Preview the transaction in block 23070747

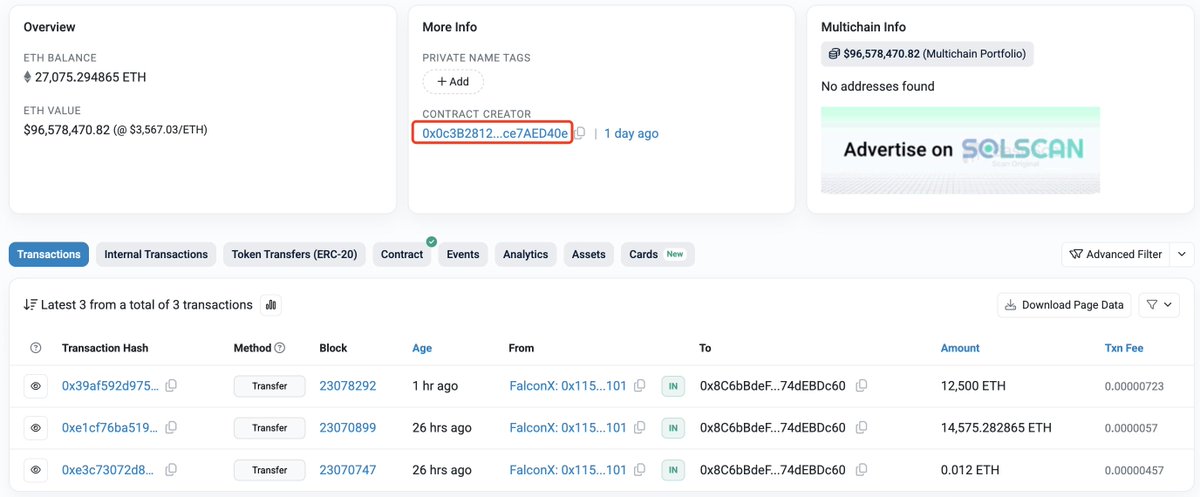36,470
